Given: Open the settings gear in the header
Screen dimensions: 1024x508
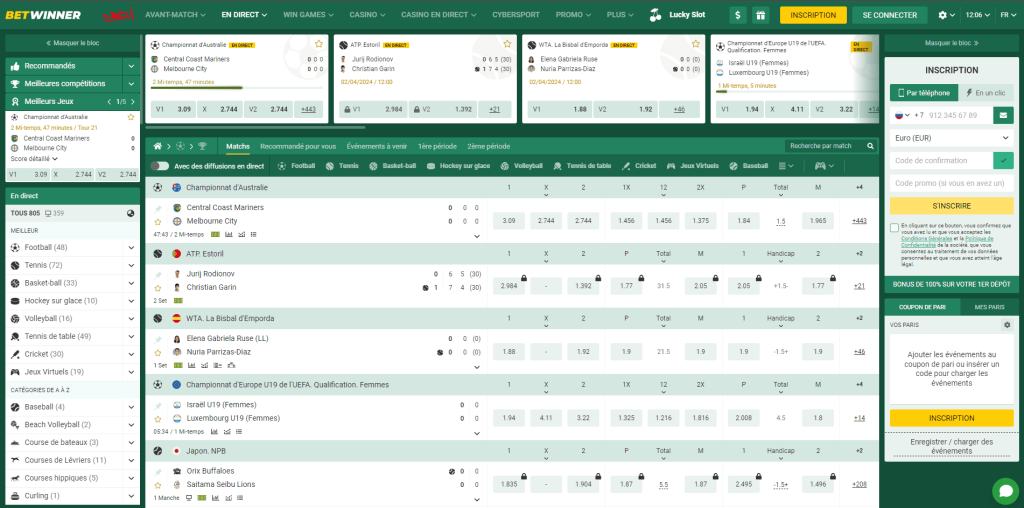Looking at the screenshot, I should point(942,15).
